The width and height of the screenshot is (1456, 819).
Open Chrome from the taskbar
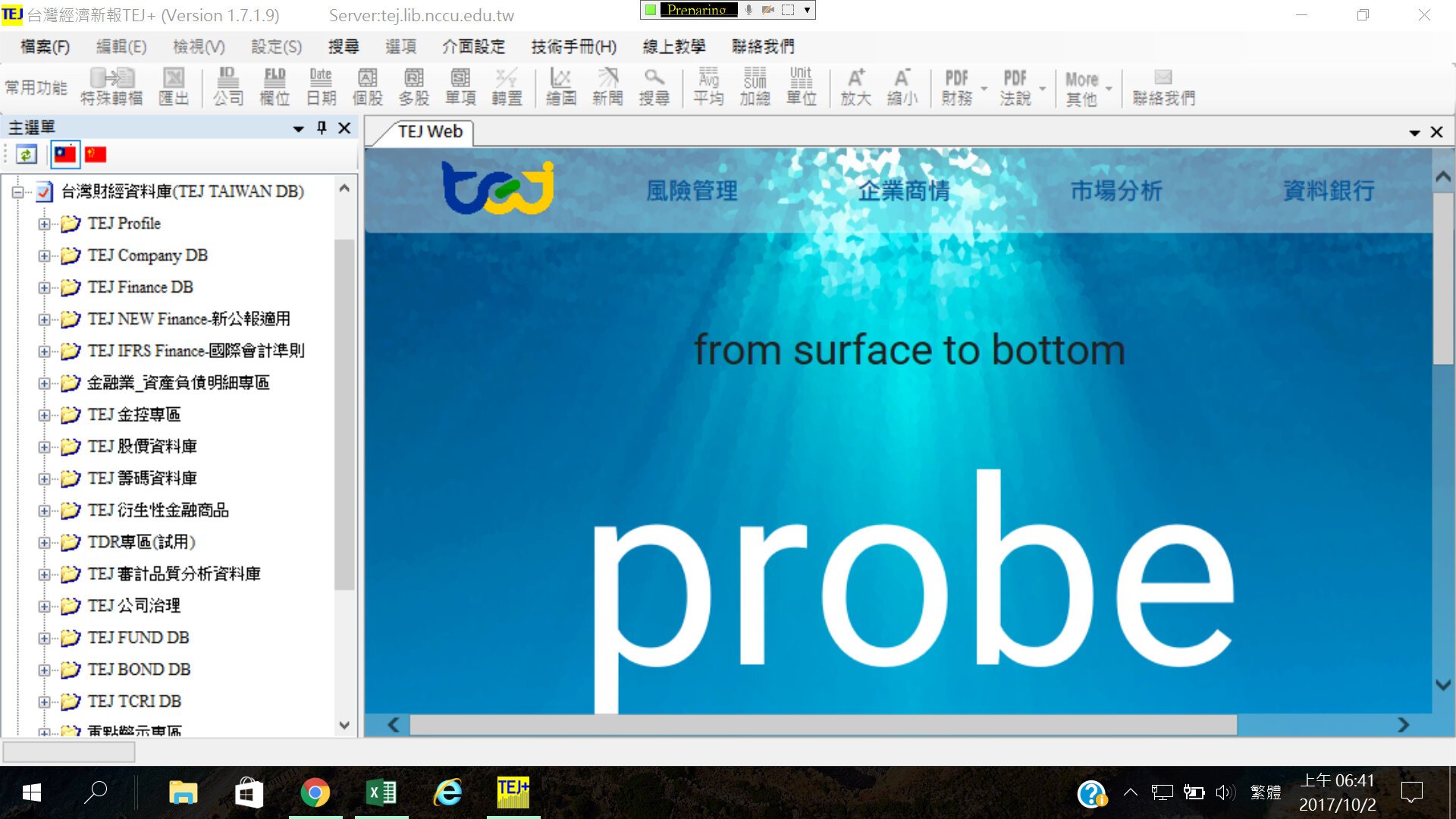pyautogui.click(x=315, y=793)
